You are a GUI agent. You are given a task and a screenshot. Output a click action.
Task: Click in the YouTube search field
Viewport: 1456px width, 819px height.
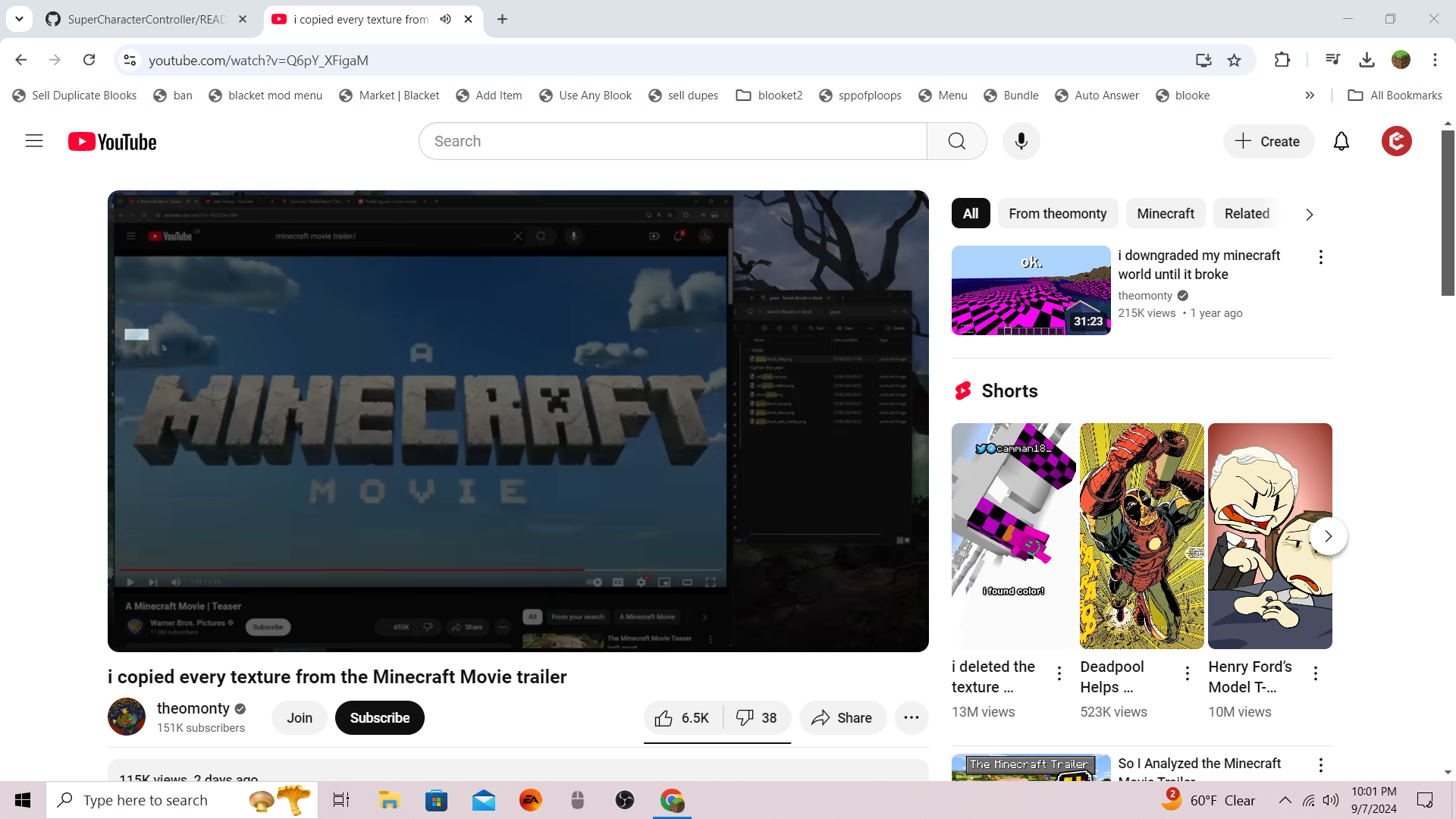(672, 141)
